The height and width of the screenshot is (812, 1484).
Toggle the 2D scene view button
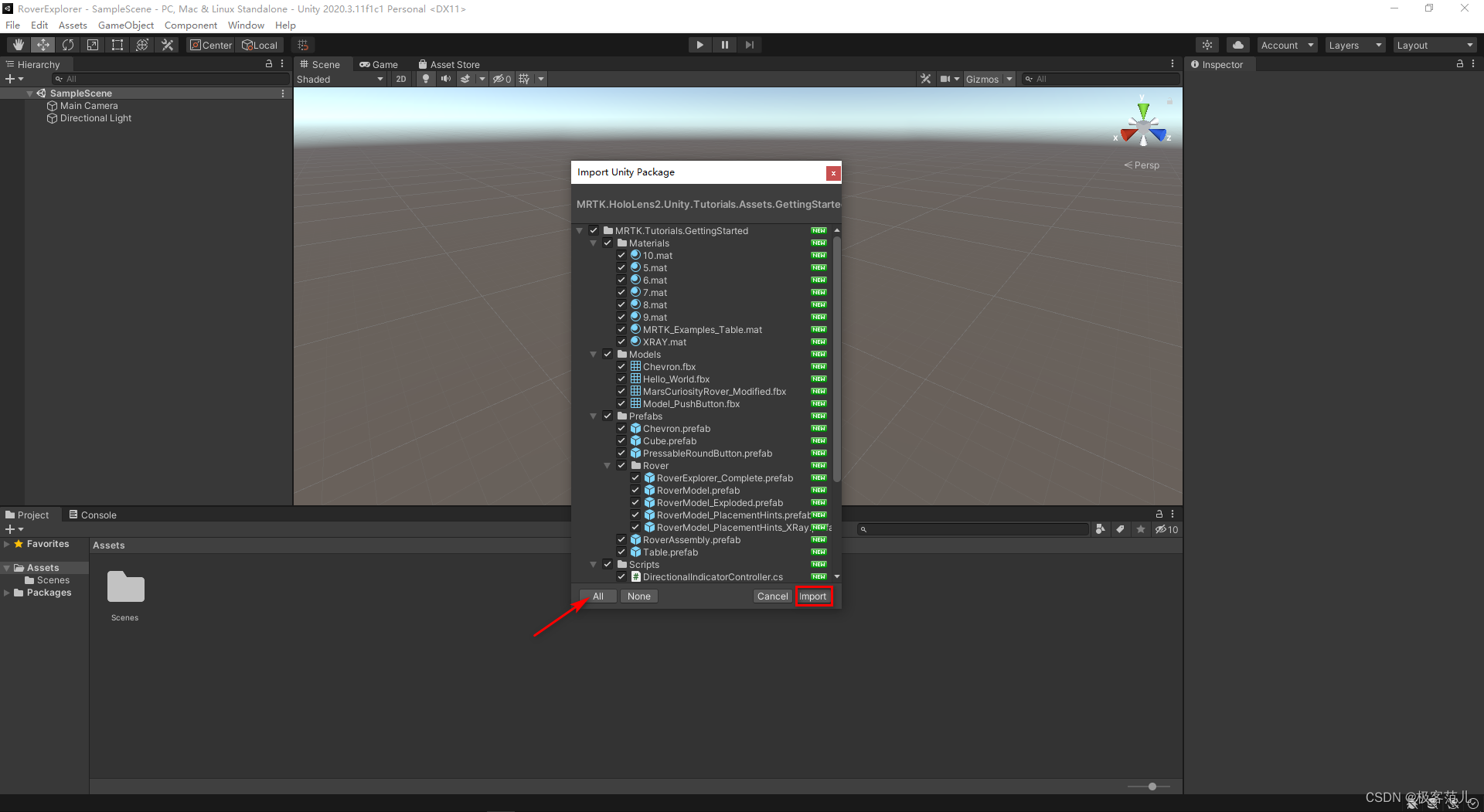tap(400, 79)
